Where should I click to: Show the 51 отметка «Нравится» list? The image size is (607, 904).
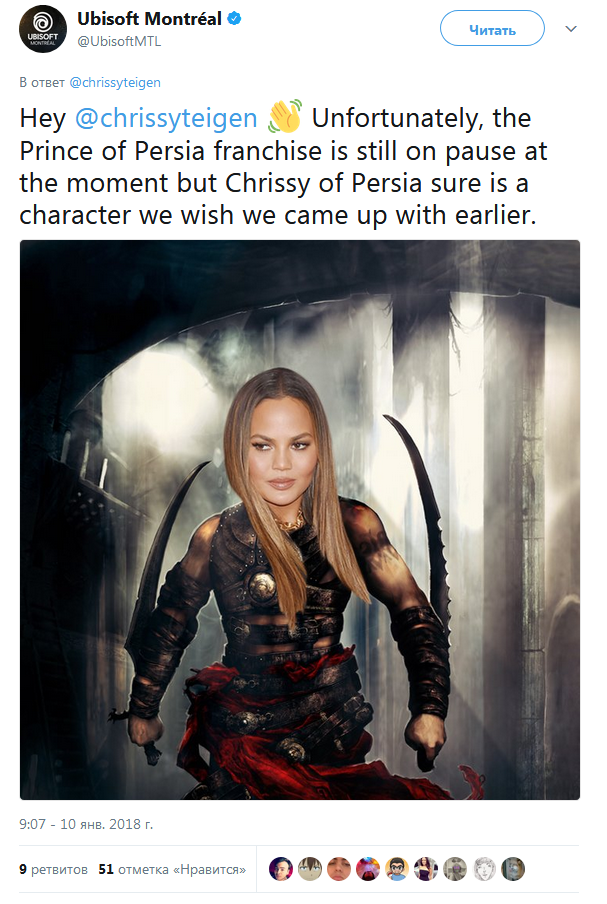(x=172, y=869)
